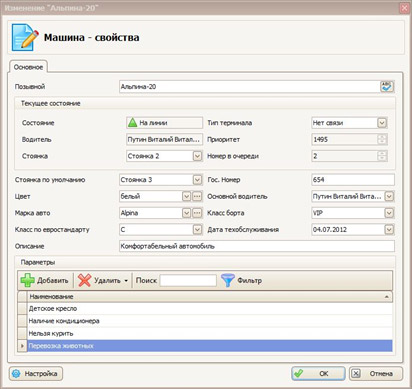This screenshot has width=412, height=389.
Task: Click the gear icon on Настройка button
Action: point(16,374)
